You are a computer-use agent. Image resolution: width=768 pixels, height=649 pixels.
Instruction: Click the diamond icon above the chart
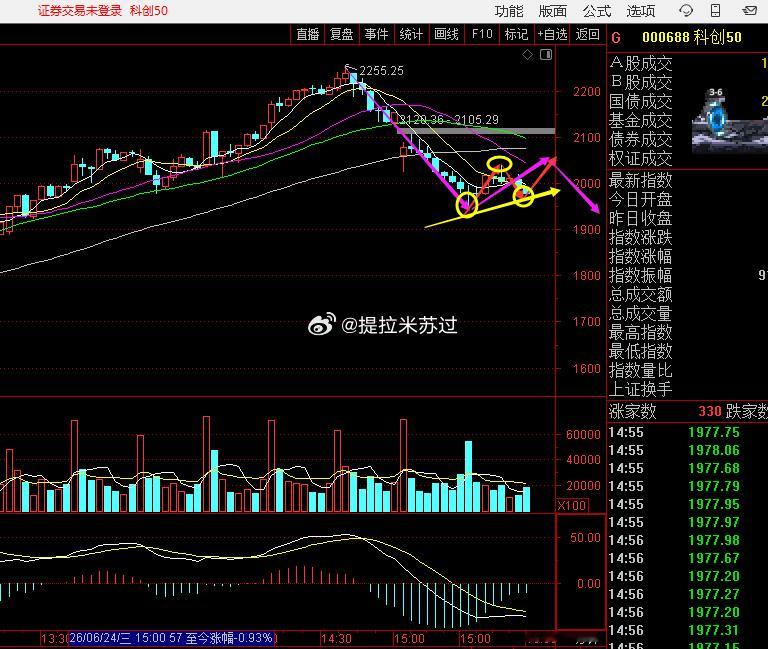click(x=527, y=54)
